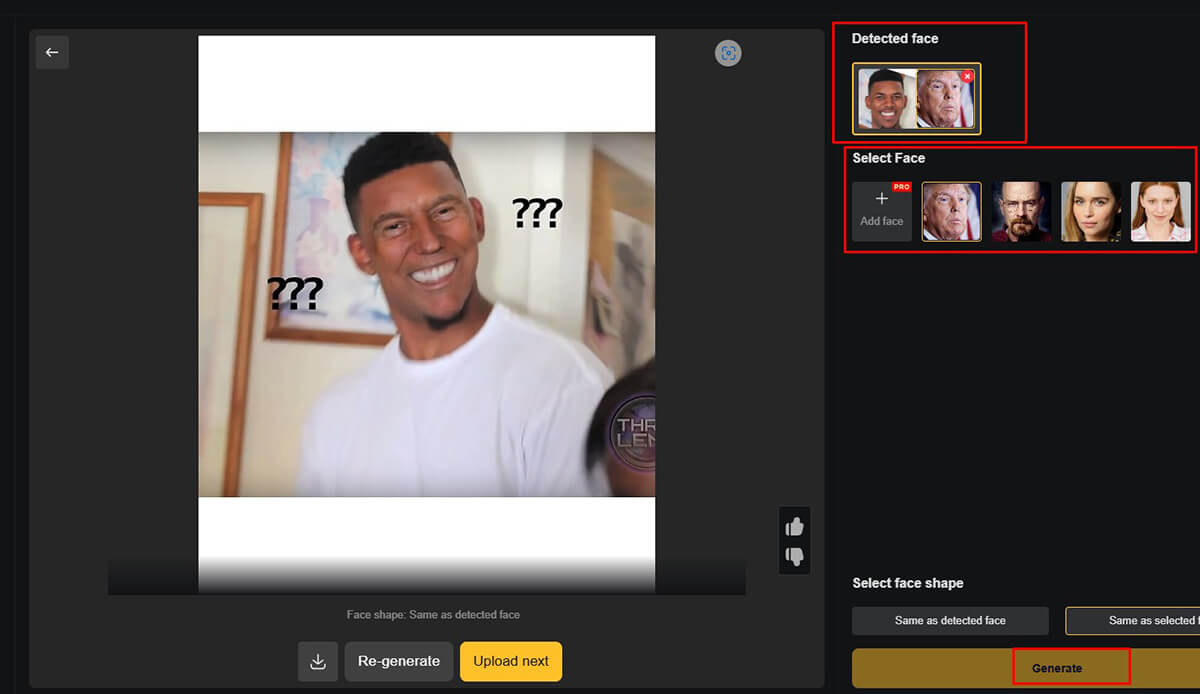Screen dimensions: 1200x694
Task: Go back using the arrow icon
Action: click(52, 52)
